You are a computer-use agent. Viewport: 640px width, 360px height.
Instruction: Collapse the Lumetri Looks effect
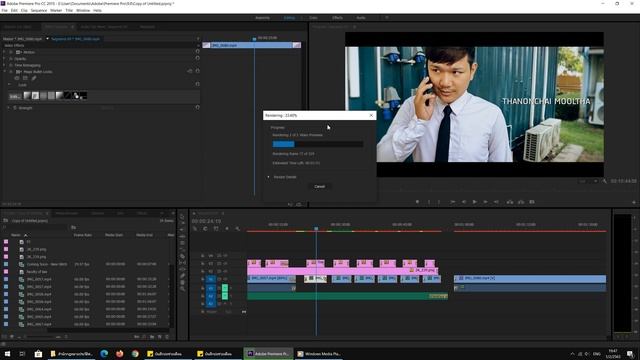click(5, 72)
